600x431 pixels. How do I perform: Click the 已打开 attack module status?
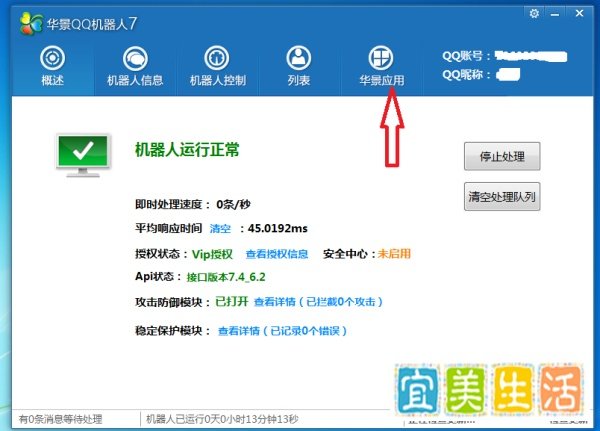(x=232, y=302)
